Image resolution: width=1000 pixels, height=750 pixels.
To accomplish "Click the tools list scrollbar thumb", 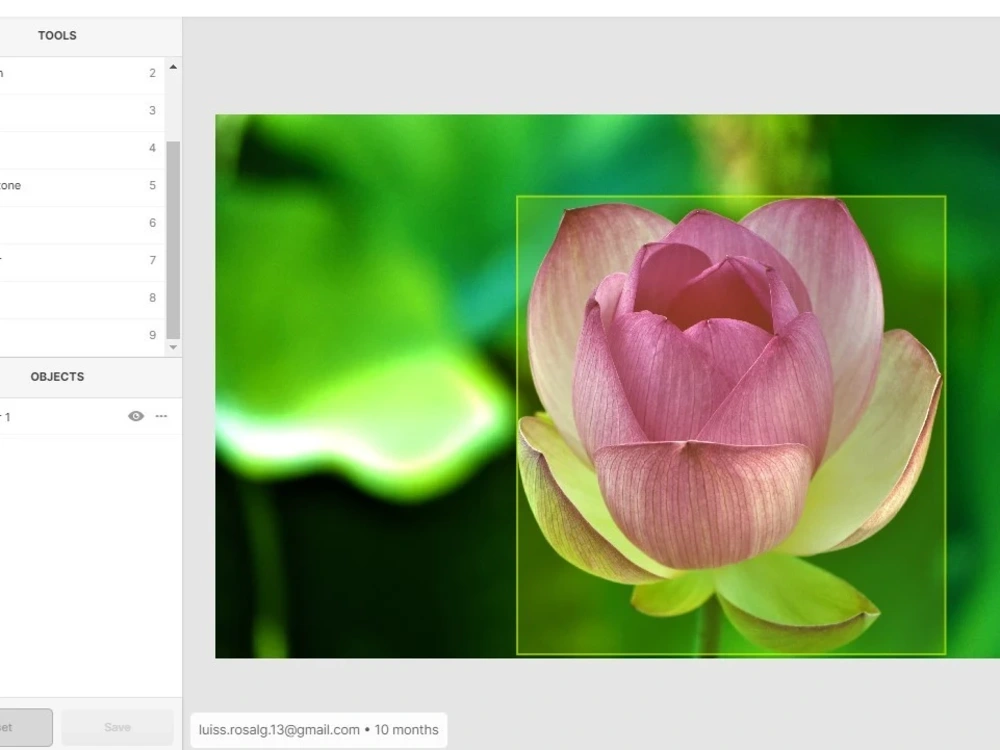I will (x=173, y=240).
